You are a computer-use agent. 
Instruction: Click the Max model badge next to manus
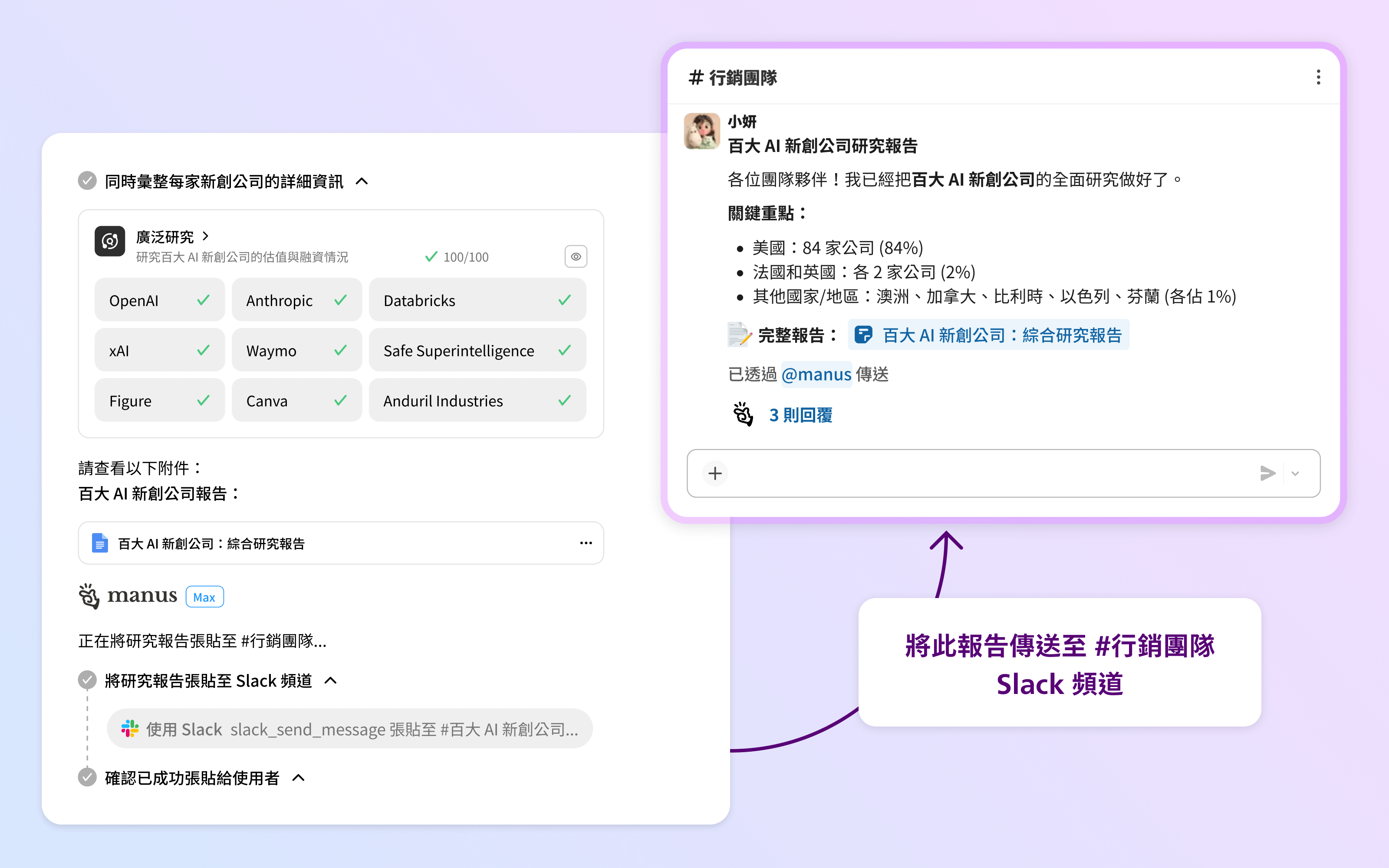(204, 597)
